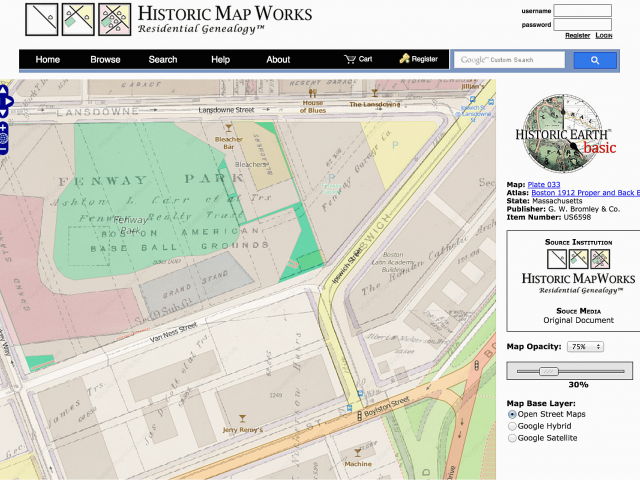Image resolution: width=640 pixels, height=480 pixels.
Task: Click the Register link below password field
Action: 578,36
